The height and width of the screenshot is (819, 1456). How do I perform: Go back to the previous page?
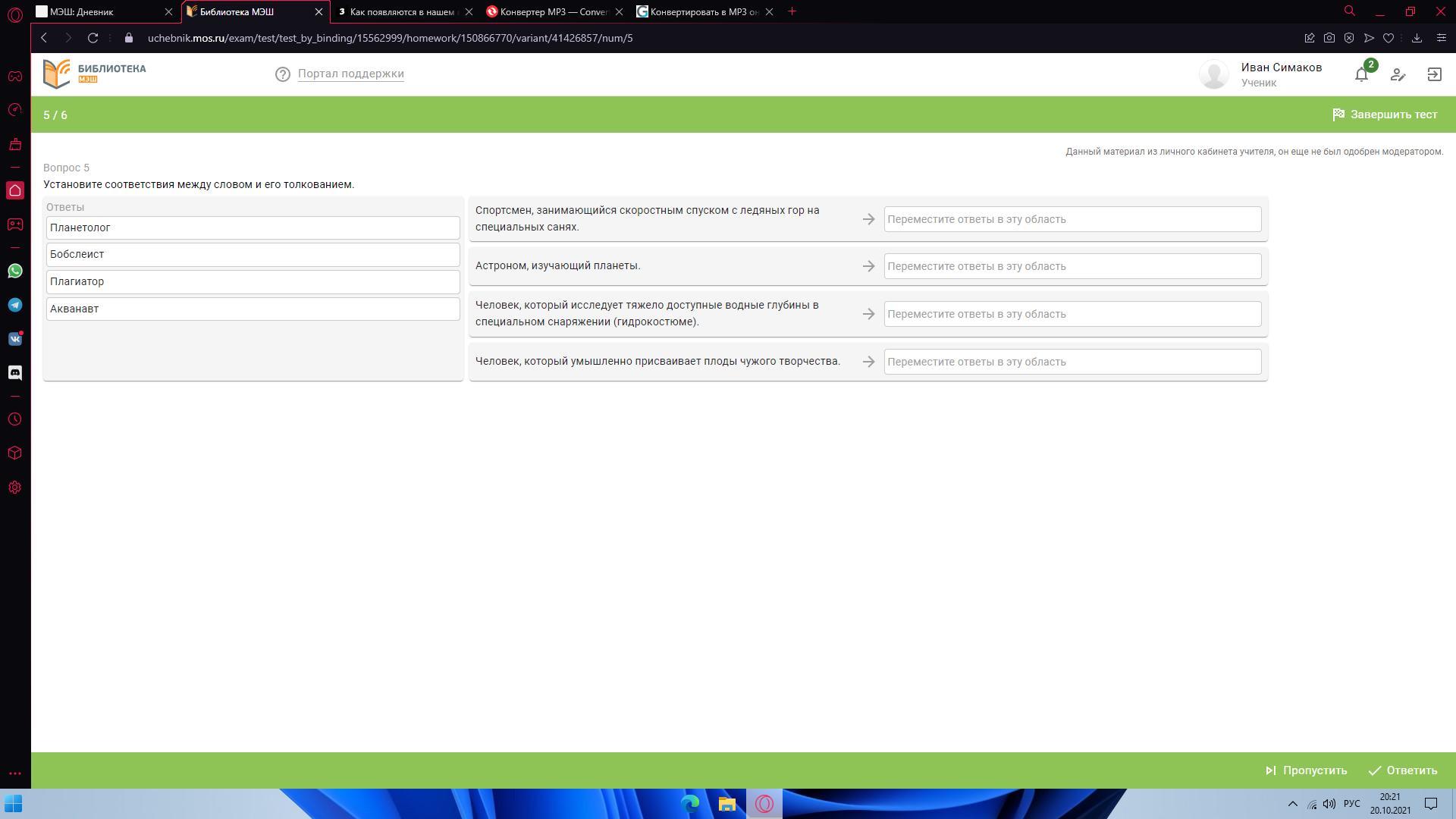pyautogui.click(x=44, y=38)
